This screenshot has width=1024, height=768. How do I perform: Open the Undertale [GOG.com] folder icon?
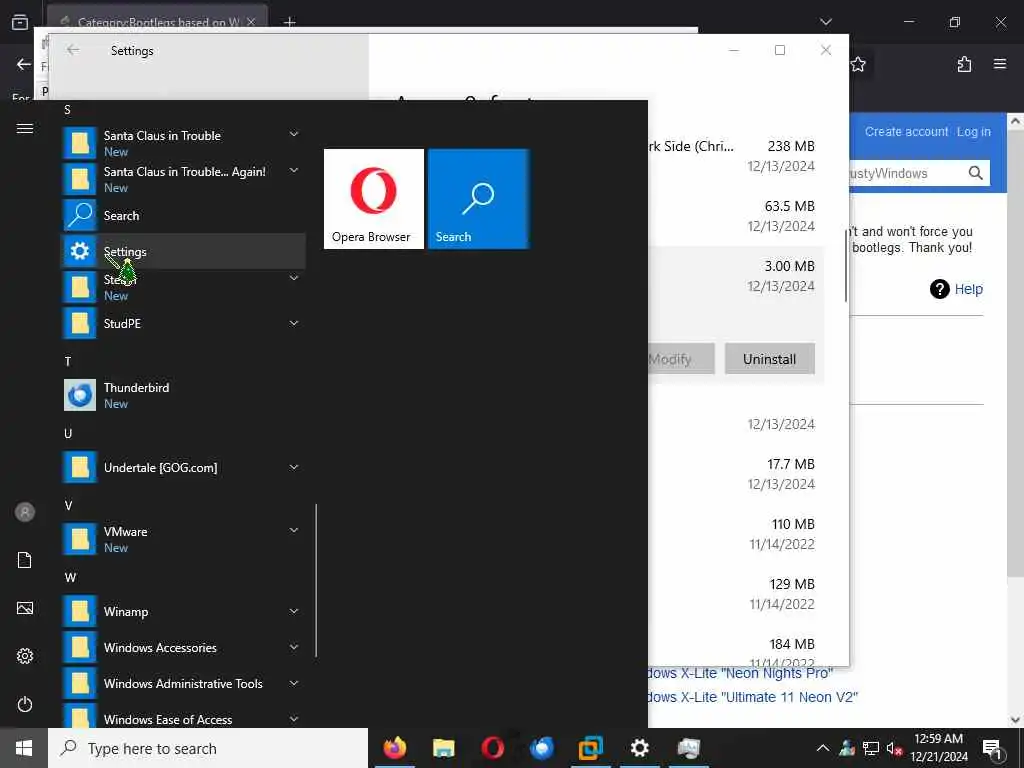(80, 467)
